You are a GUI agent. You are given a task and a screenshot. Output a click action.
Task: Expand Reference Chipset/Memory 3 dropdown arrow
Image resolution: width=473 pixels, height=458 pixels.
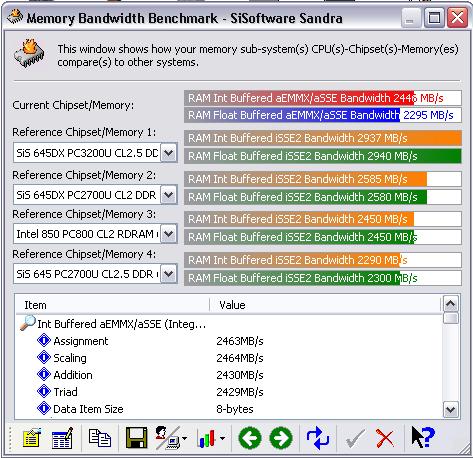click(169, 234)
